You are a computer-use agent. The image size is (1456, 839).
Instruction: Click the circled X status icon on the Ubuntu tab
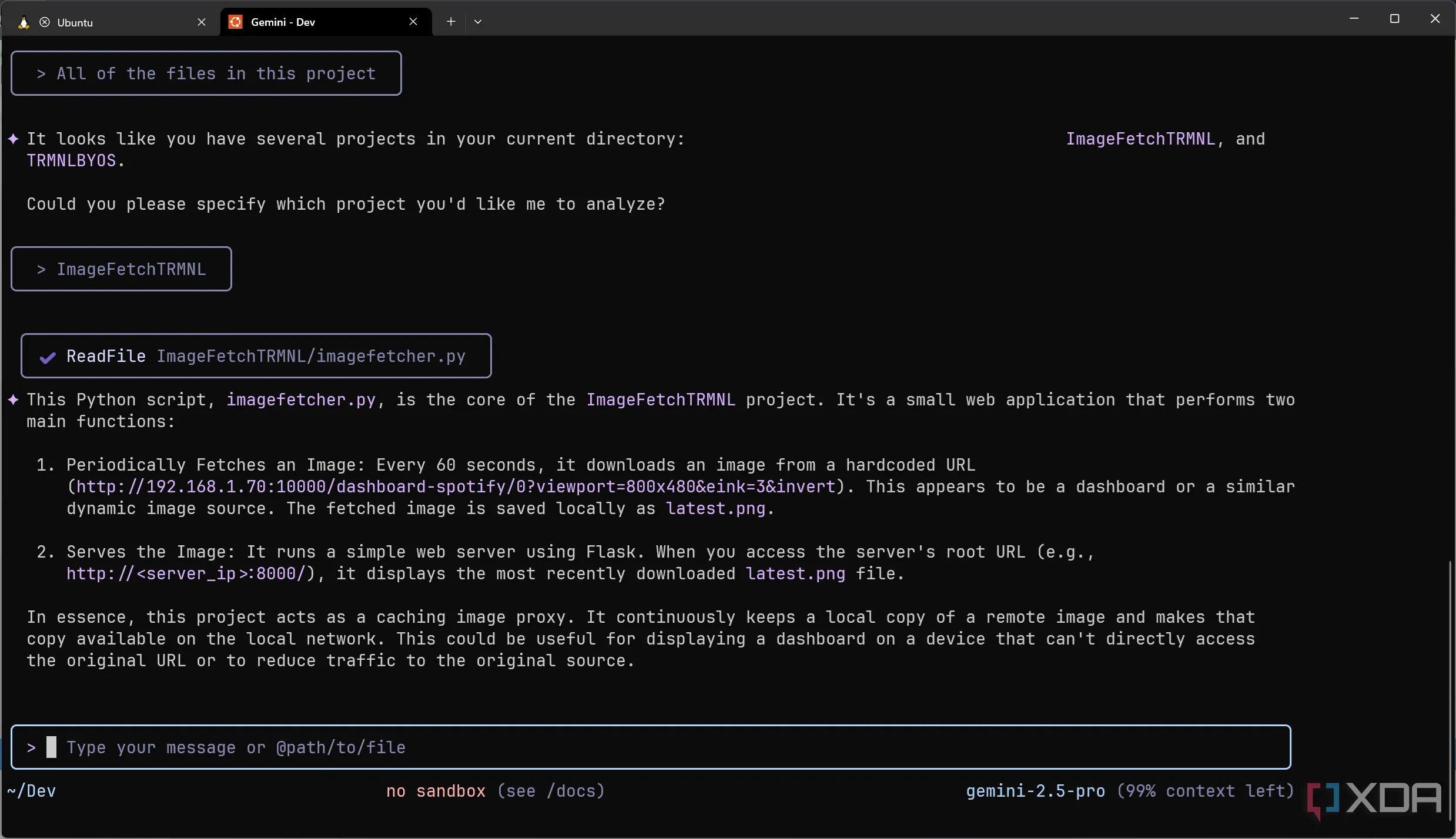[x=45, y=22]
